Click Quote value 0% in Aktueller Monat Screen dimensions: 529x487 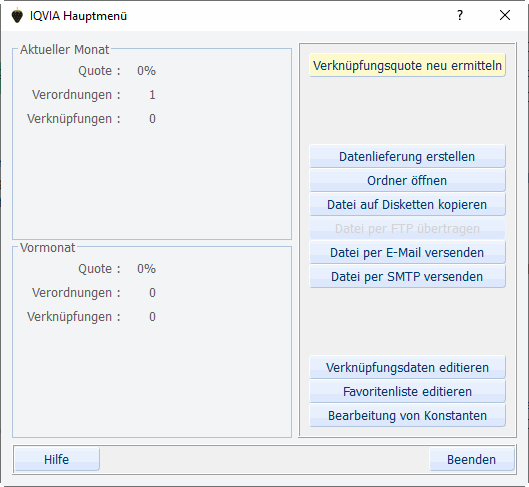[x=146, y=71]
